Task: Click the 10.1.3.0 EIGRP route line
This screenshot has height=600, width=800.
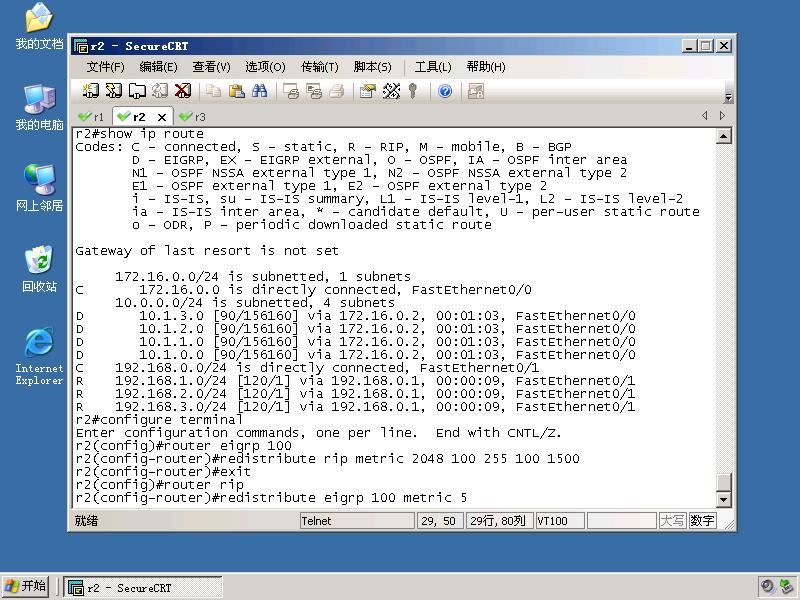Action: click(x=355, y=316)
